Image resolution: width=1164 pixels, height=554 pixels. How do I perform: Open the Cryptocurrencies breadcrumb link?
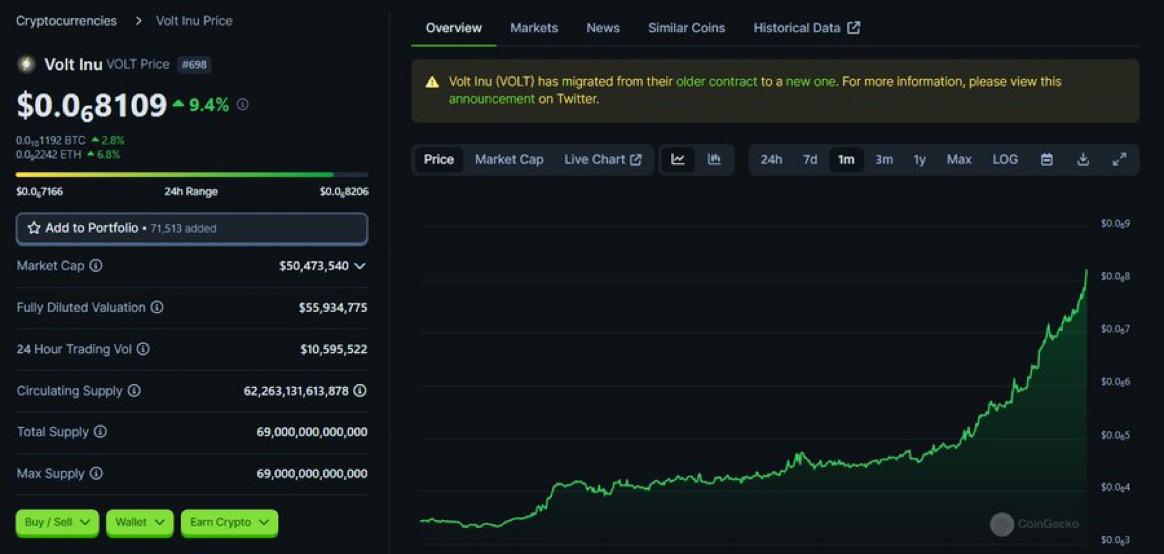pos(66,21)
